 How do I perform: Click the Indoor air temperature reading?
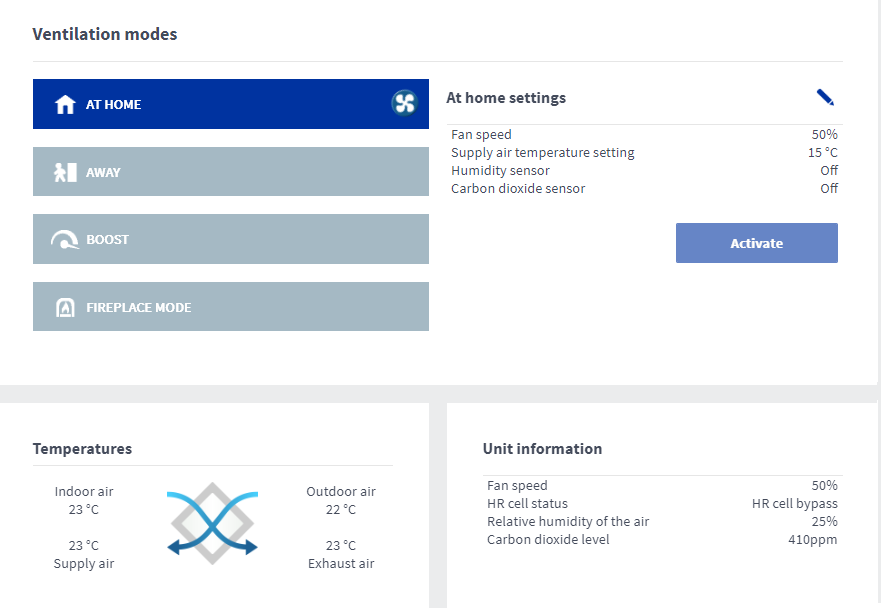coord(84,510)
